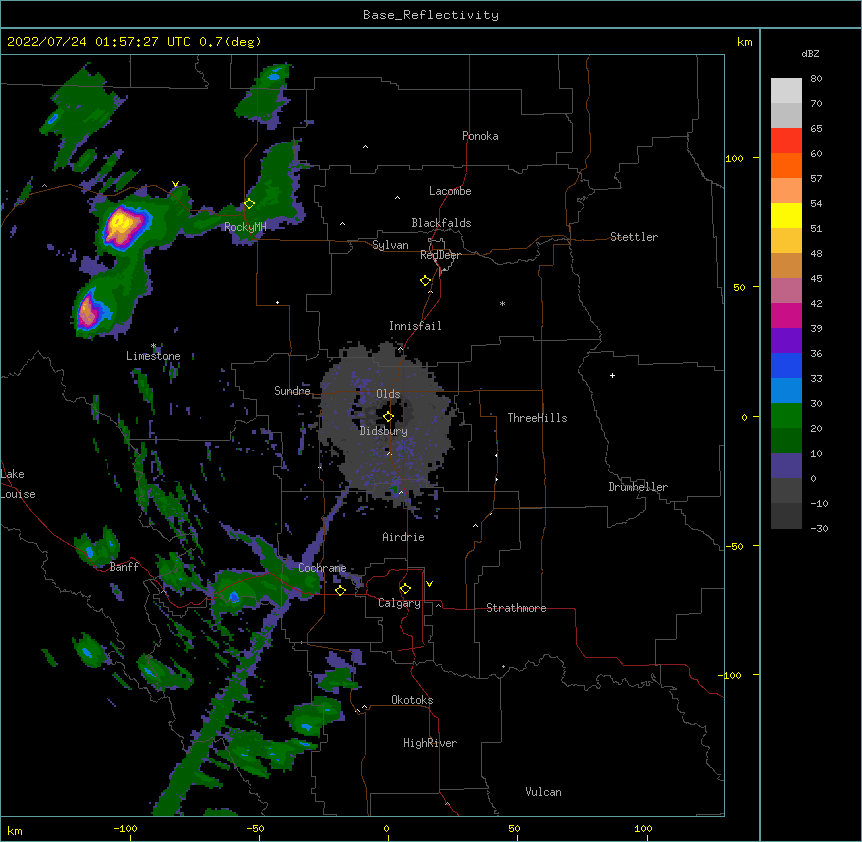Click the Stettler city label

click(x=634, y=237)
